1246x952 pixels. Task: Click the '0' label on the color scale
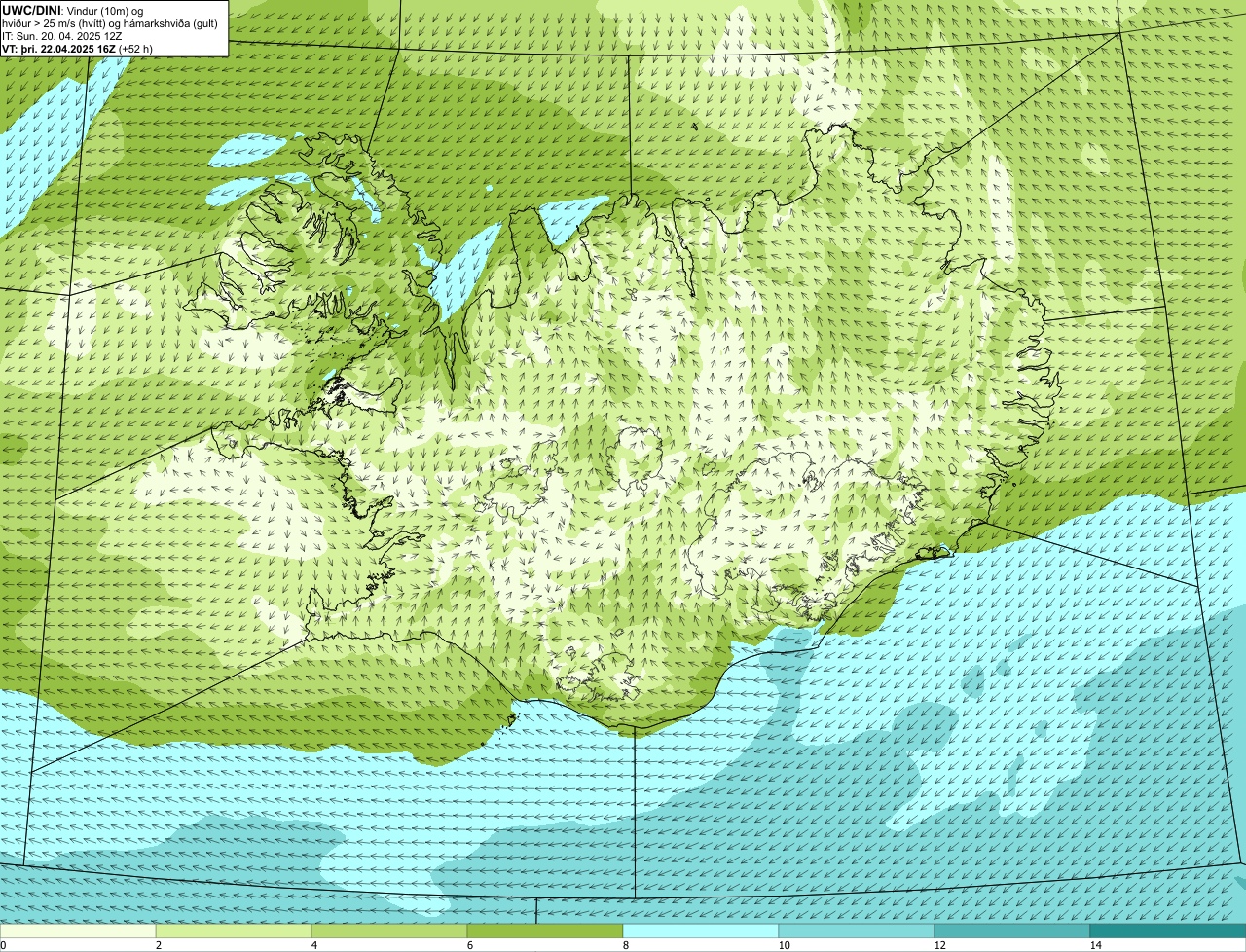coord(3,945)
